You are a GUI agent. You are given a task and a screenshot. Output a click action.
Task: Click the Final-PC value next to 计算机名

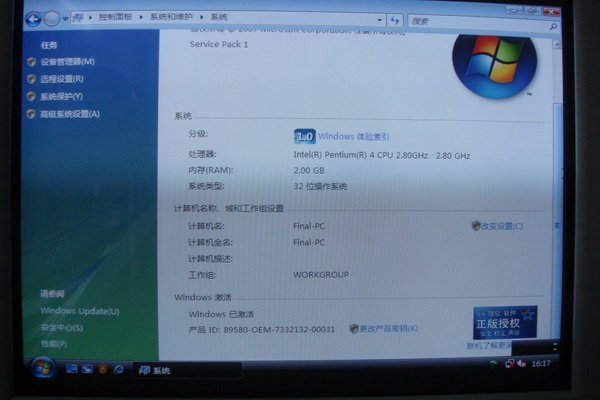(309, 226)
